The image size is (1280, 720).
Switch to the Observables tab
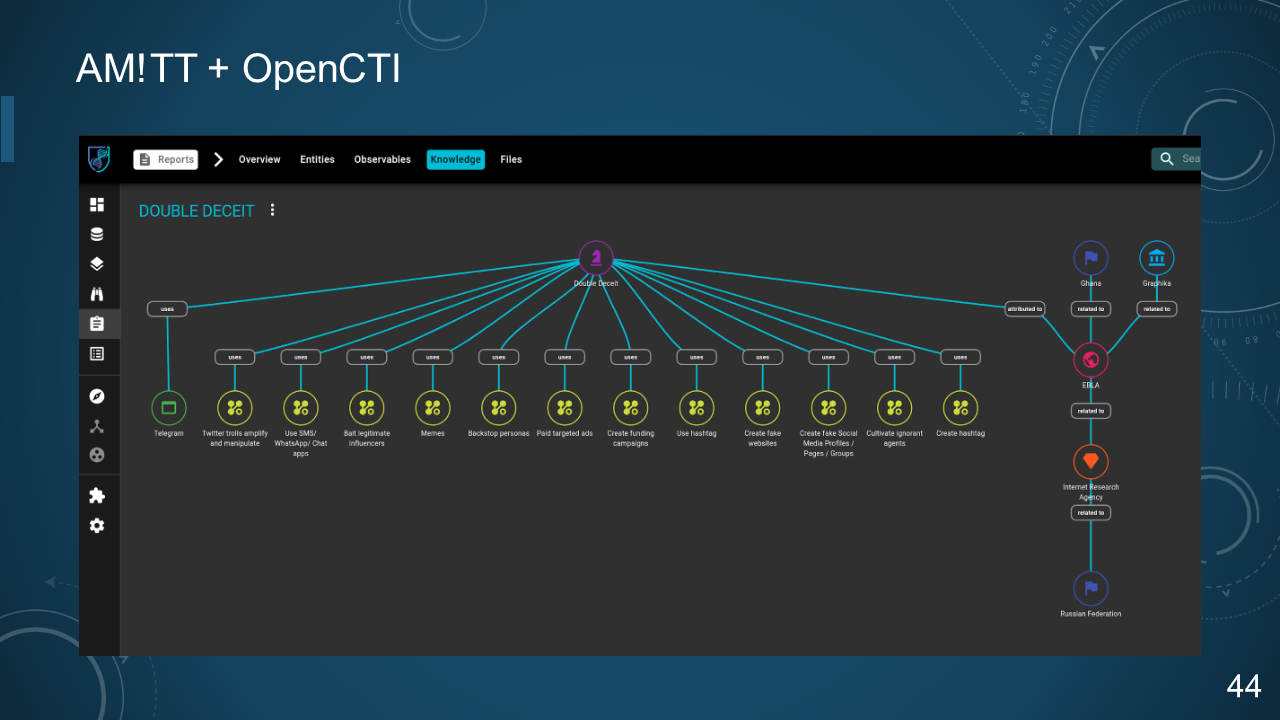click(382, 159)
